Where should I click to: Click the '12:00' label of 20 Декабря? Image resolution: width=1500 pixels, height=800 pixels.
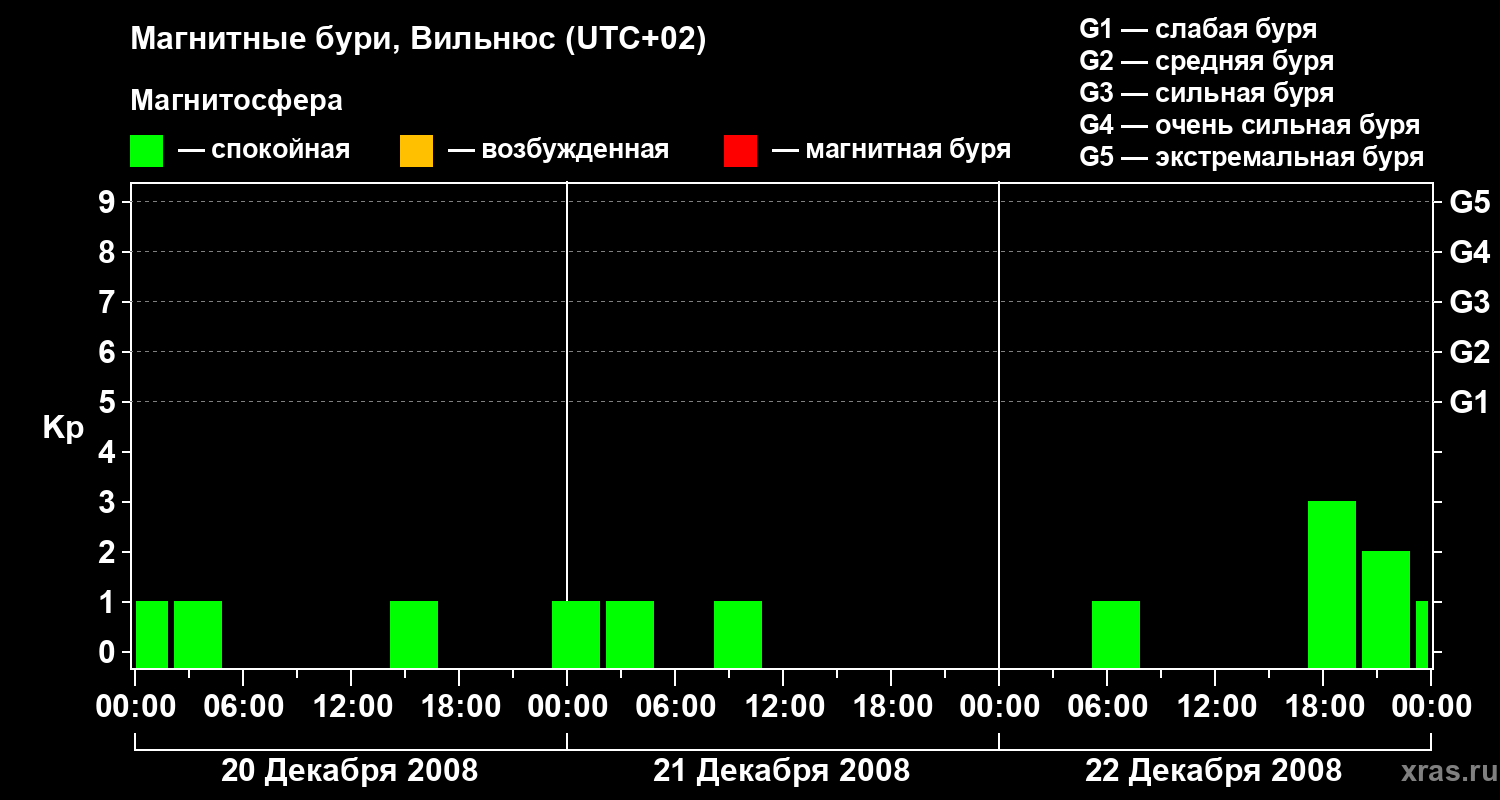[x=351, y=707]
